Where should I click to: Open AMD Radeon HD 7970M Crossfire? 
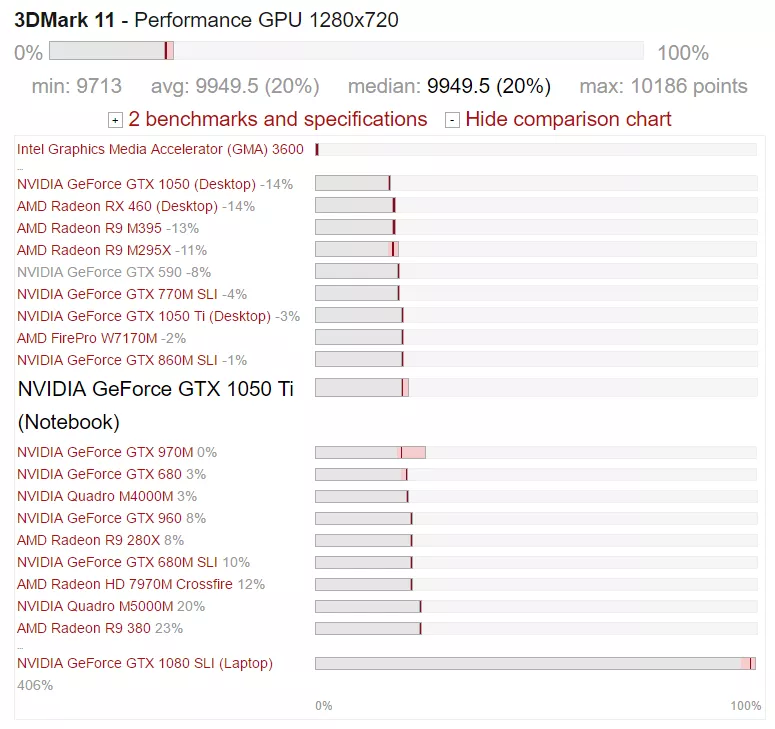pyautogui.click(x=125, y=584)
